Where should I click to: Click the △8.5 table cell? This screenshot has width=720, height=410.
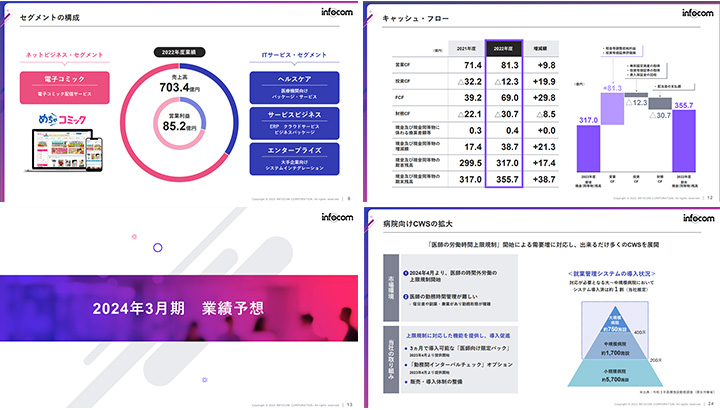[x=546, y=114]
